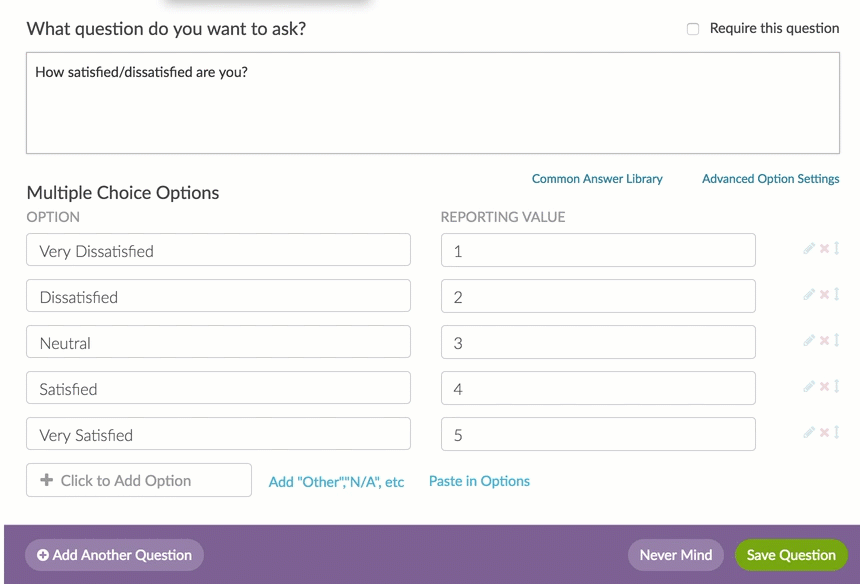Click the Click to Add Option field
860x584 pixels.
click(x=139, y=480)
